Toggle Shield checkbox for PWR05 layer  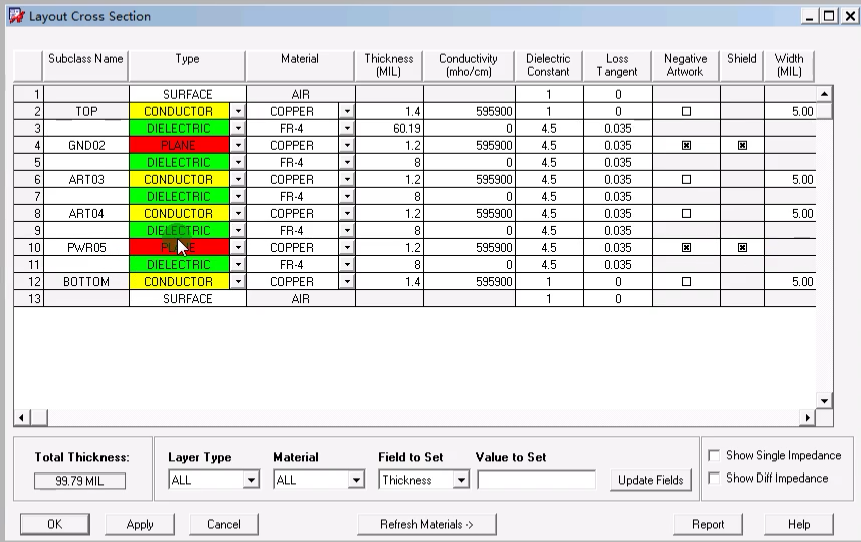tap(742, 248)
